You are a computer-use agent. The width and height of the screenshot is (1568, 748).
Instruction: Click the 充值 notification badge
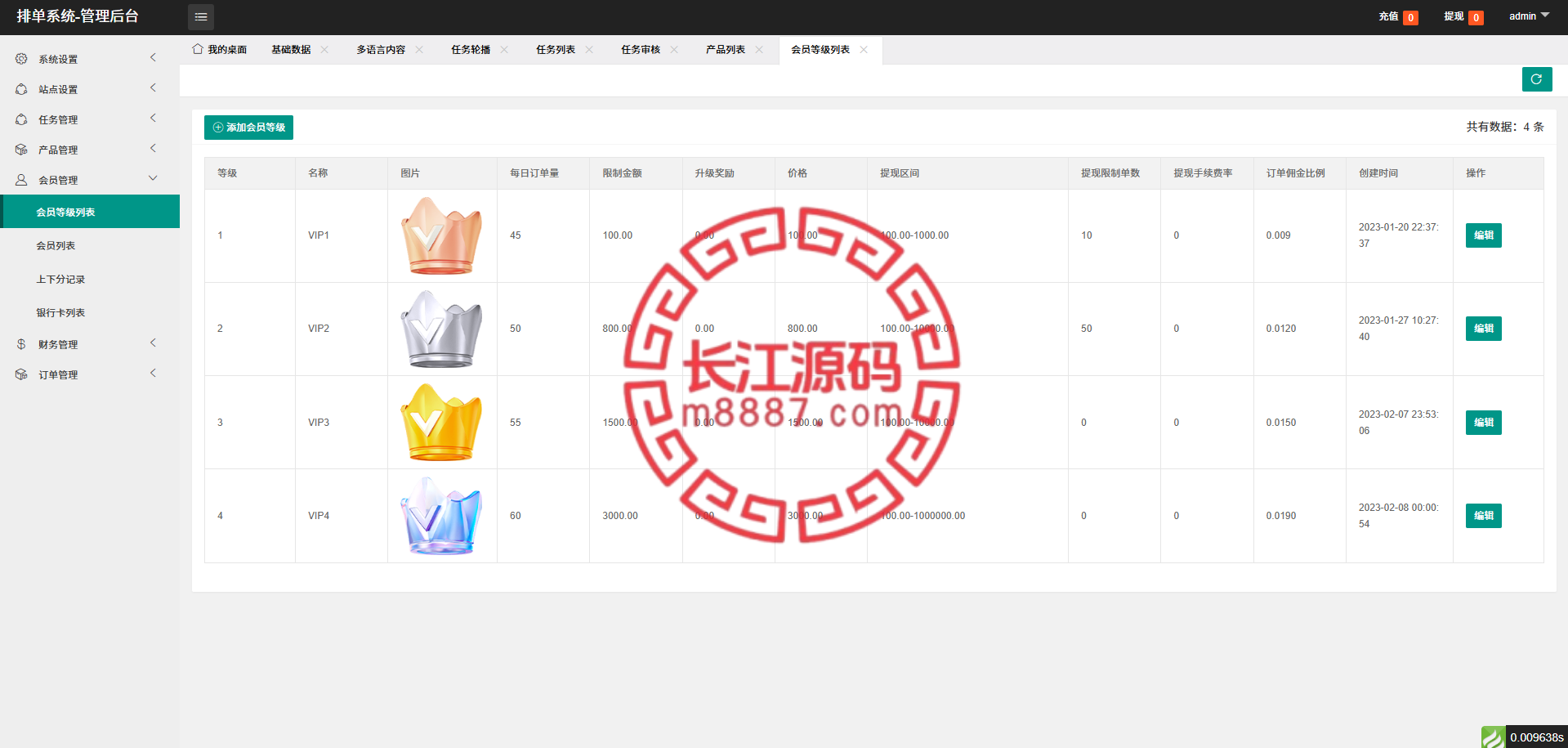pyautogui.click(x=1411, y=18)
